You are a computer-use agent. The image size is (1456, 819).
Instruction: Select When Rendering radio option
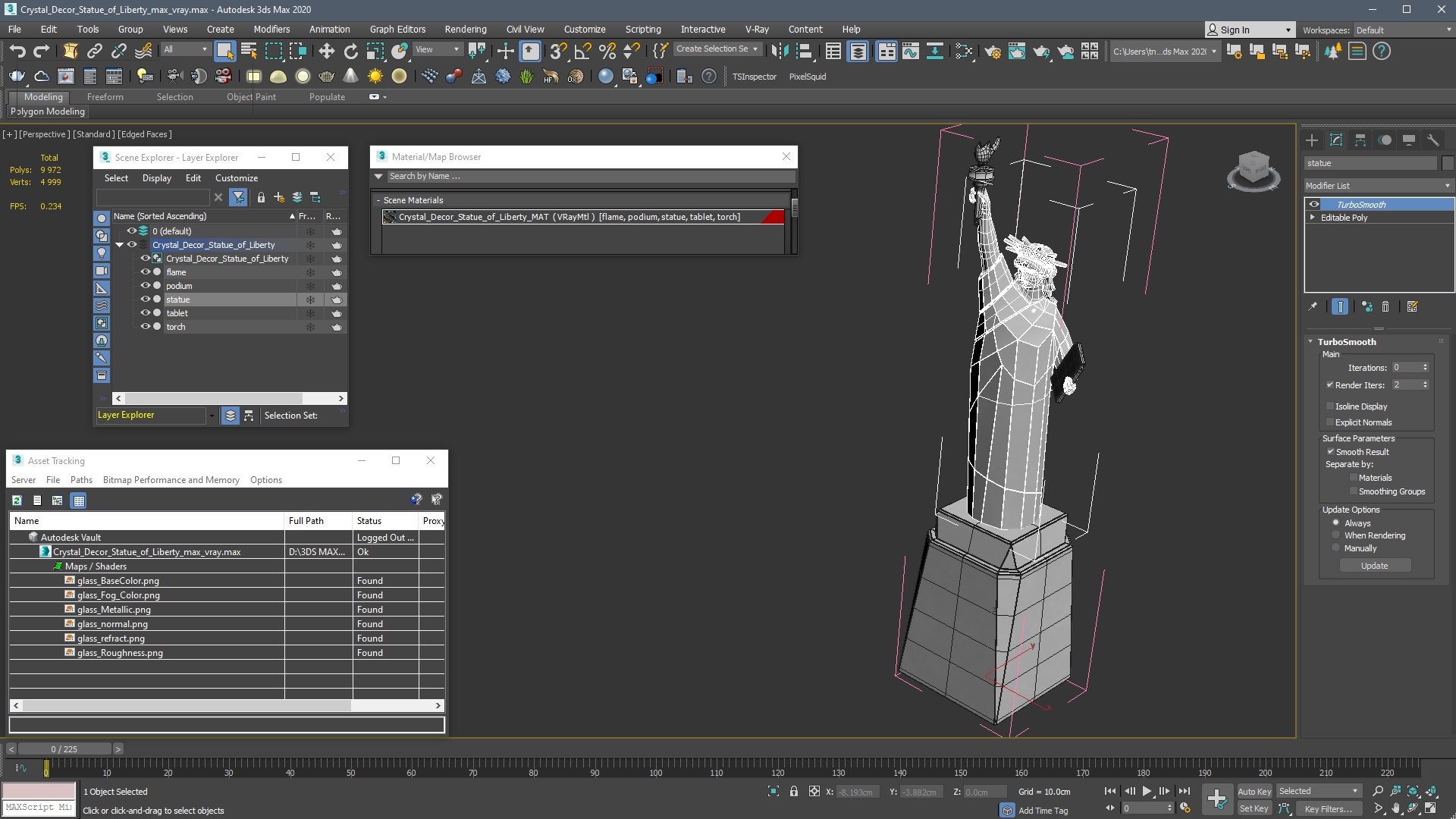pos(1336,535)
